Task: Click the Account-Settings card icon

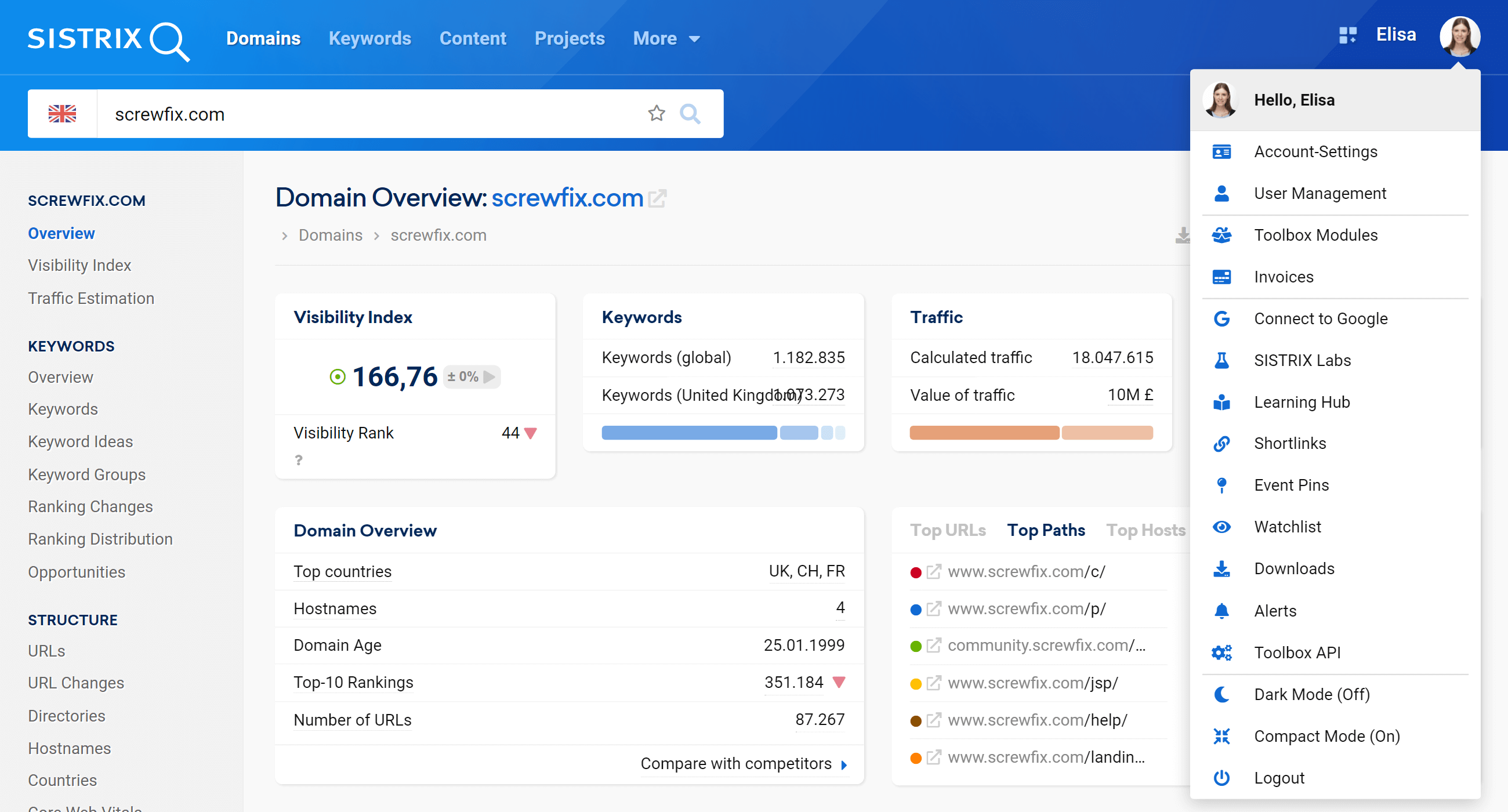Action: coord(1221,152)
